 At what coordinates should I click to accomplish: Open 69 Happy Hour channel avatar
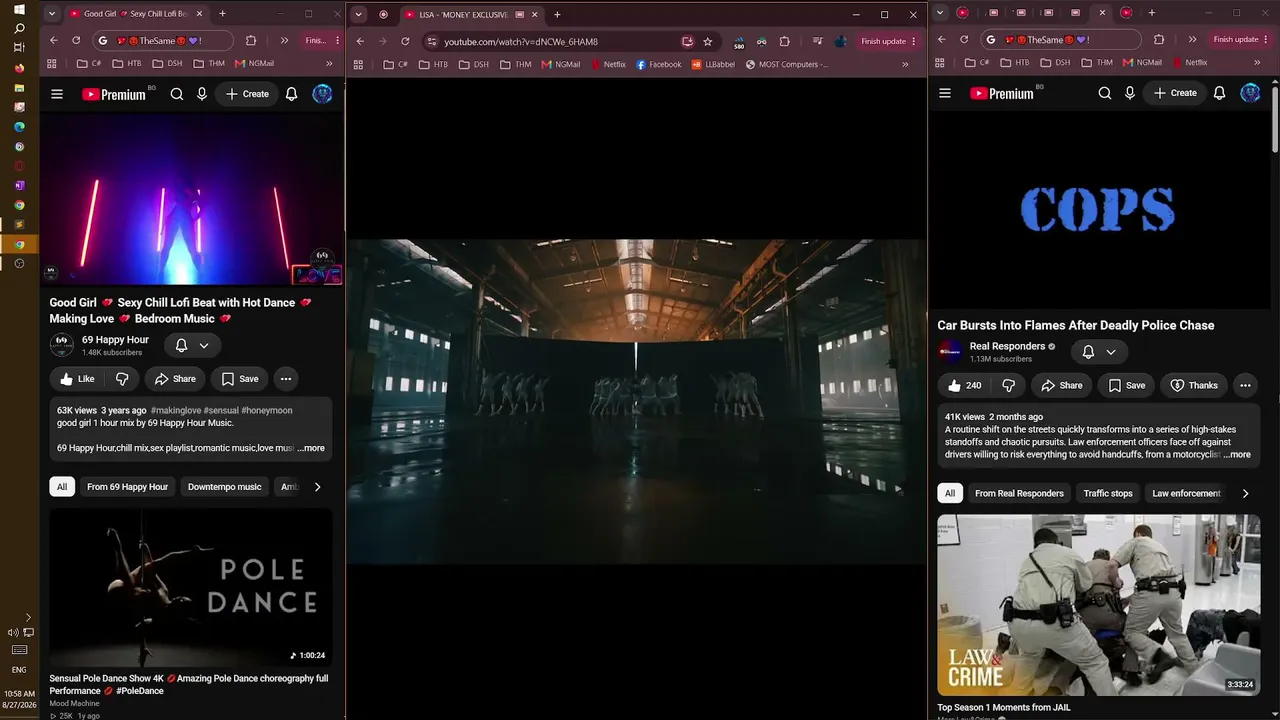pos(62,345)
